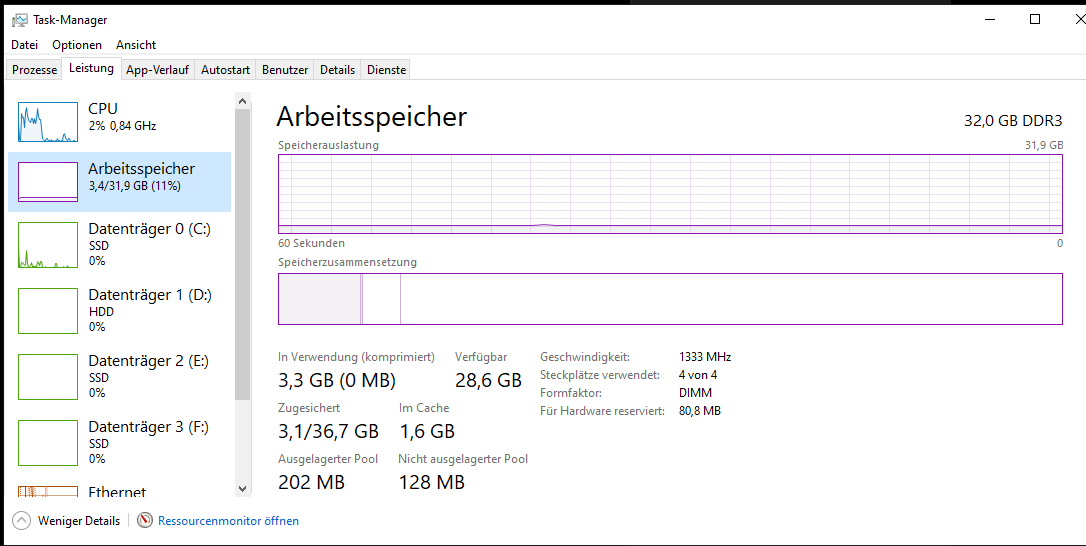Click the Speicherzusammensetzung memory bar
This screenshot has width=1086, height=546.
[670, 298]
